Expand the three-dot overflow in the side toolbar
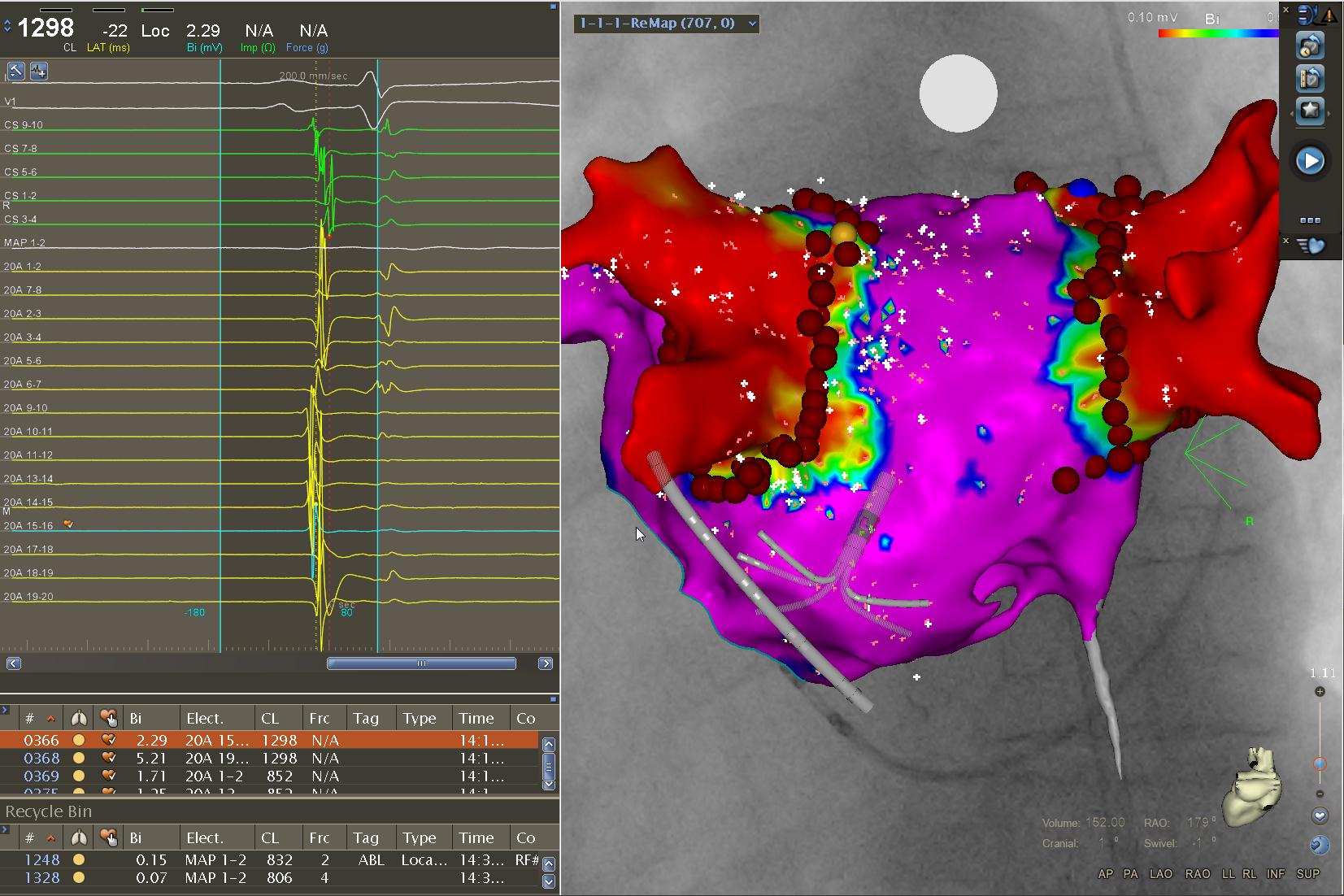This screenshot has height=896, width=1344. (1309, 220)
